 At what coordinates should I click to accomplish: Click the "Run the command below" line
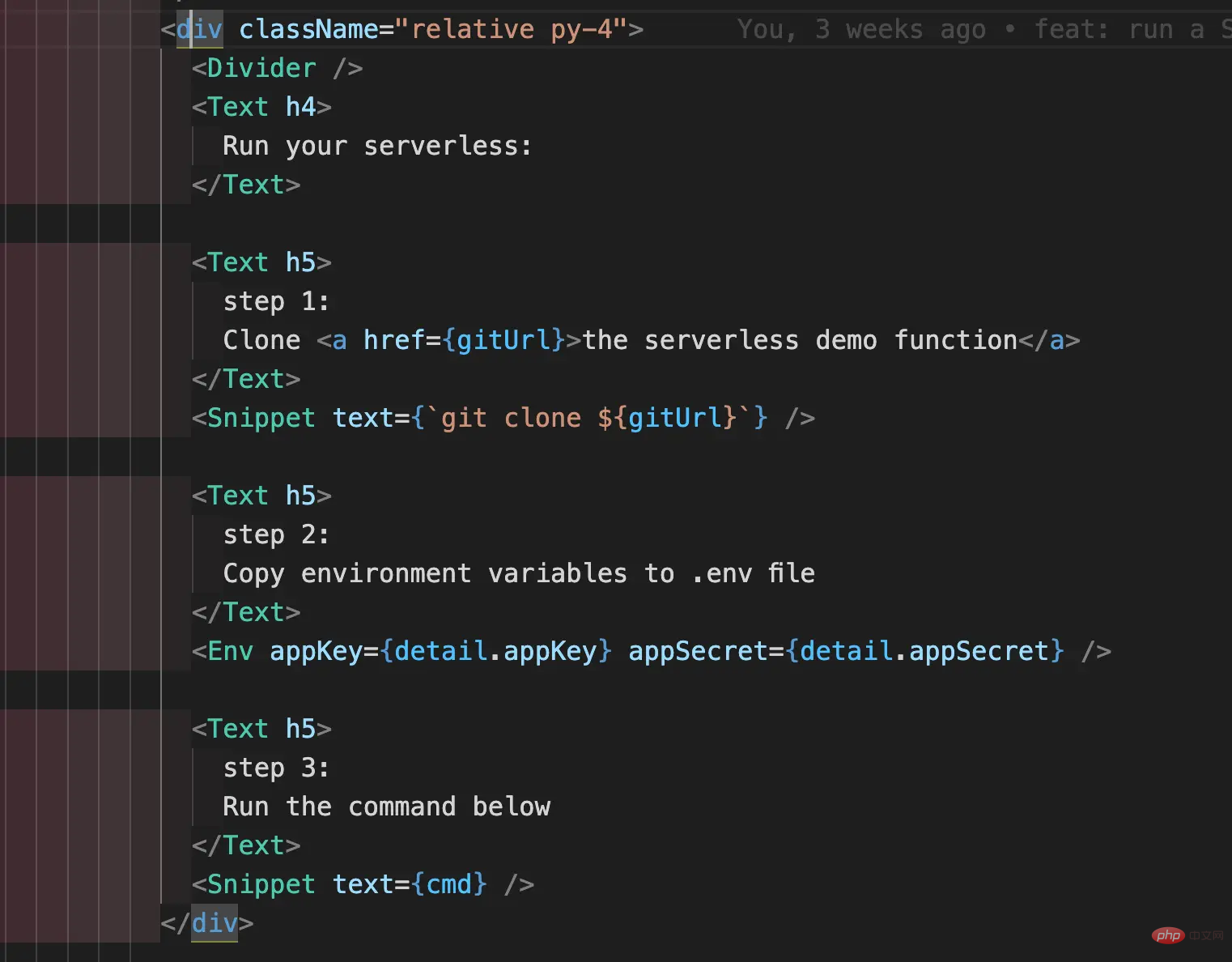[386, 807]
